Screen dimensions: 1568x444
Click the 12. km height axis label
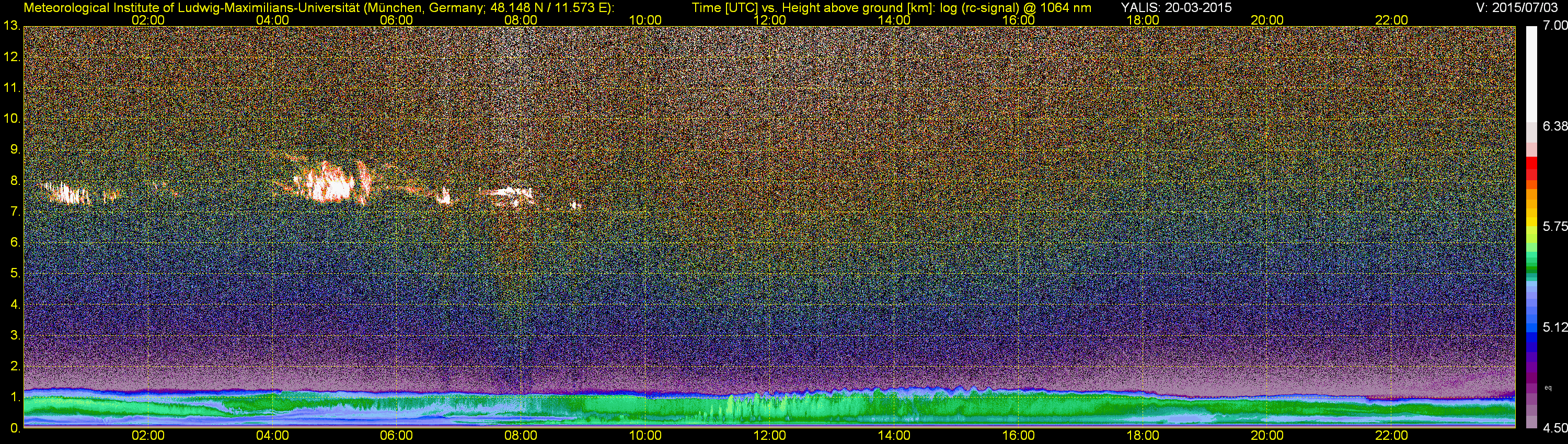coord(11,57)
